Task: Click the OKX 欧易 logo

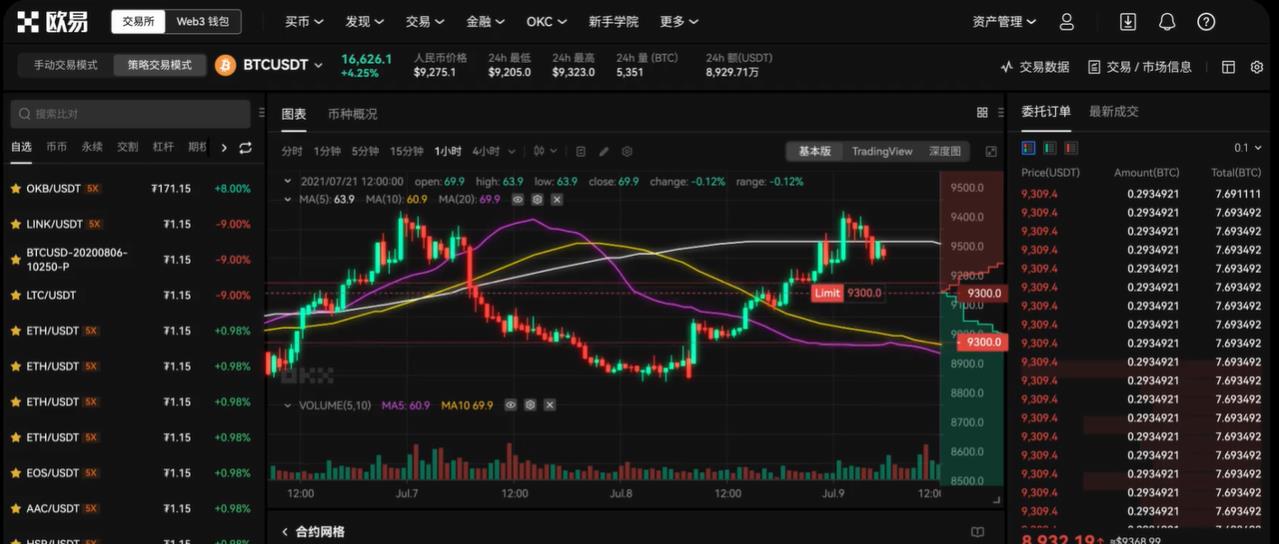Action: coord(52,21)
